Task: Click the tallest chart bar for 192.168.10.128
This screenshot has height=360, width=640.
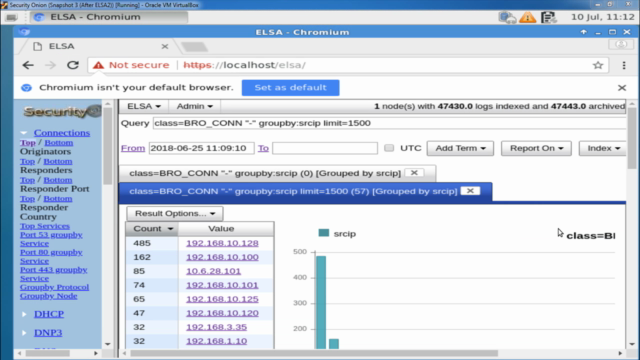Action: point(321,302)
